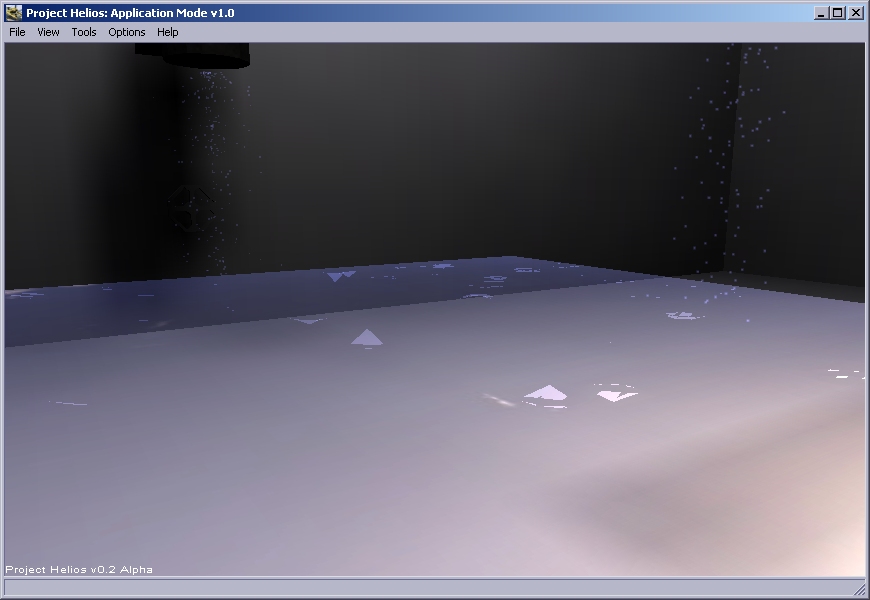The width and height of the screenshot is (870, 600).
Task: Maximize the Project Helios window
Action: tap(837, 13)
